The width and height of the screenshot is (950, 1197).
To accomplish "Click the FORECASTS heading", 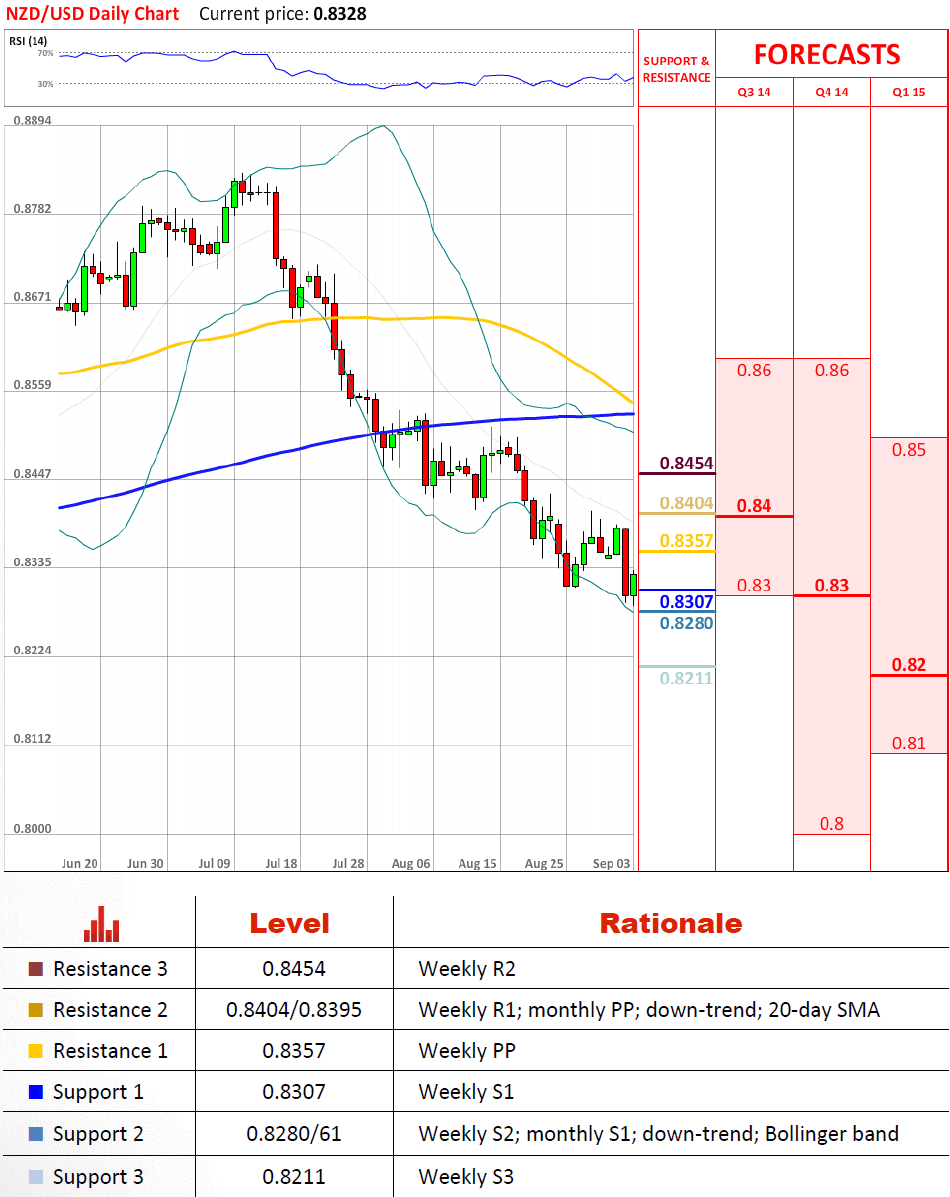I will coord(827,55).
